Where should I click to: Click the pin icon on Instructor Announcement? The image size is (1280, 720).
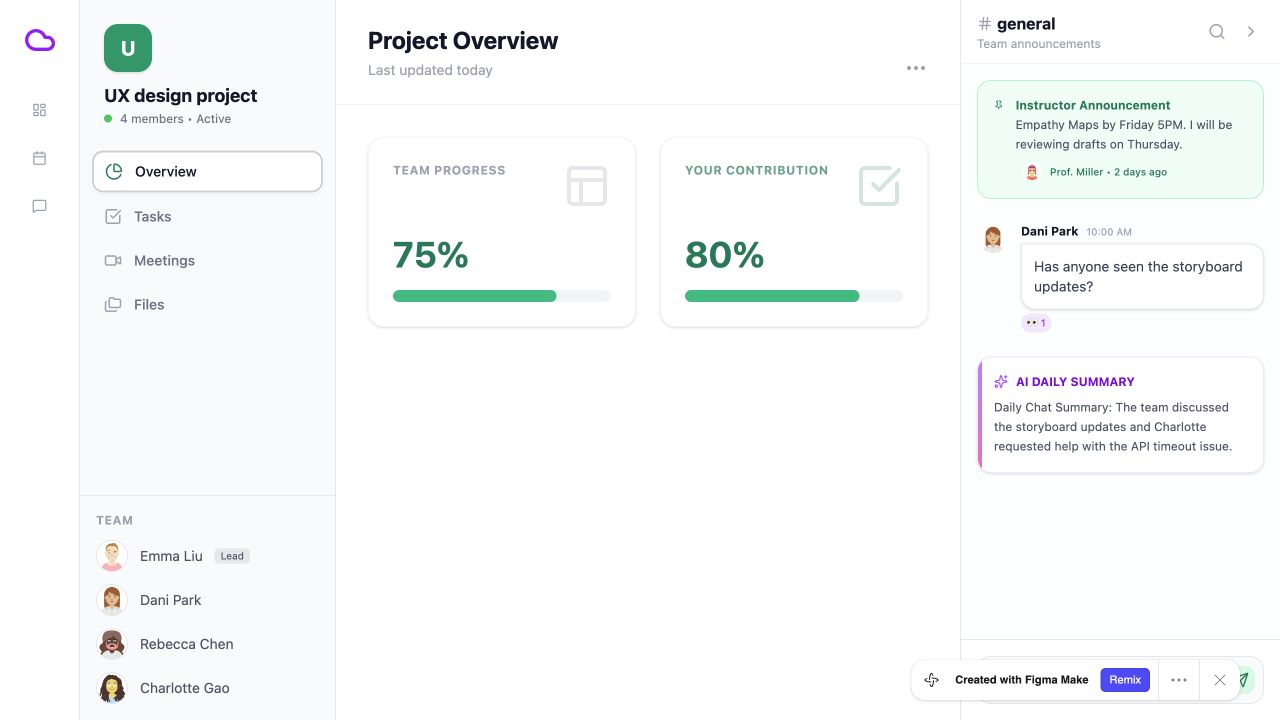coord(998,105)
